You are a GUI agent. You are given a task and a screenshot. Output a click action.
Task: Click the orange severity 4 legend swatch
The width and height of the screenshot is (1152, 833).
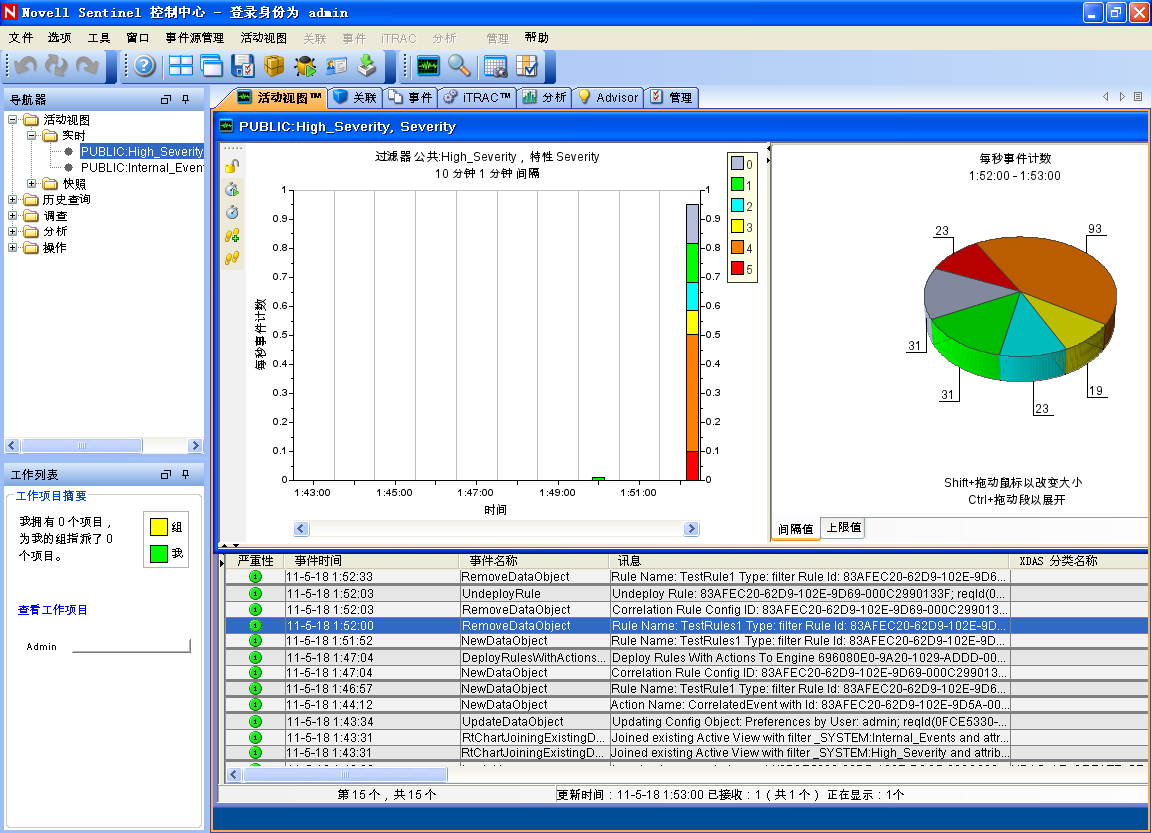(738, 248)
